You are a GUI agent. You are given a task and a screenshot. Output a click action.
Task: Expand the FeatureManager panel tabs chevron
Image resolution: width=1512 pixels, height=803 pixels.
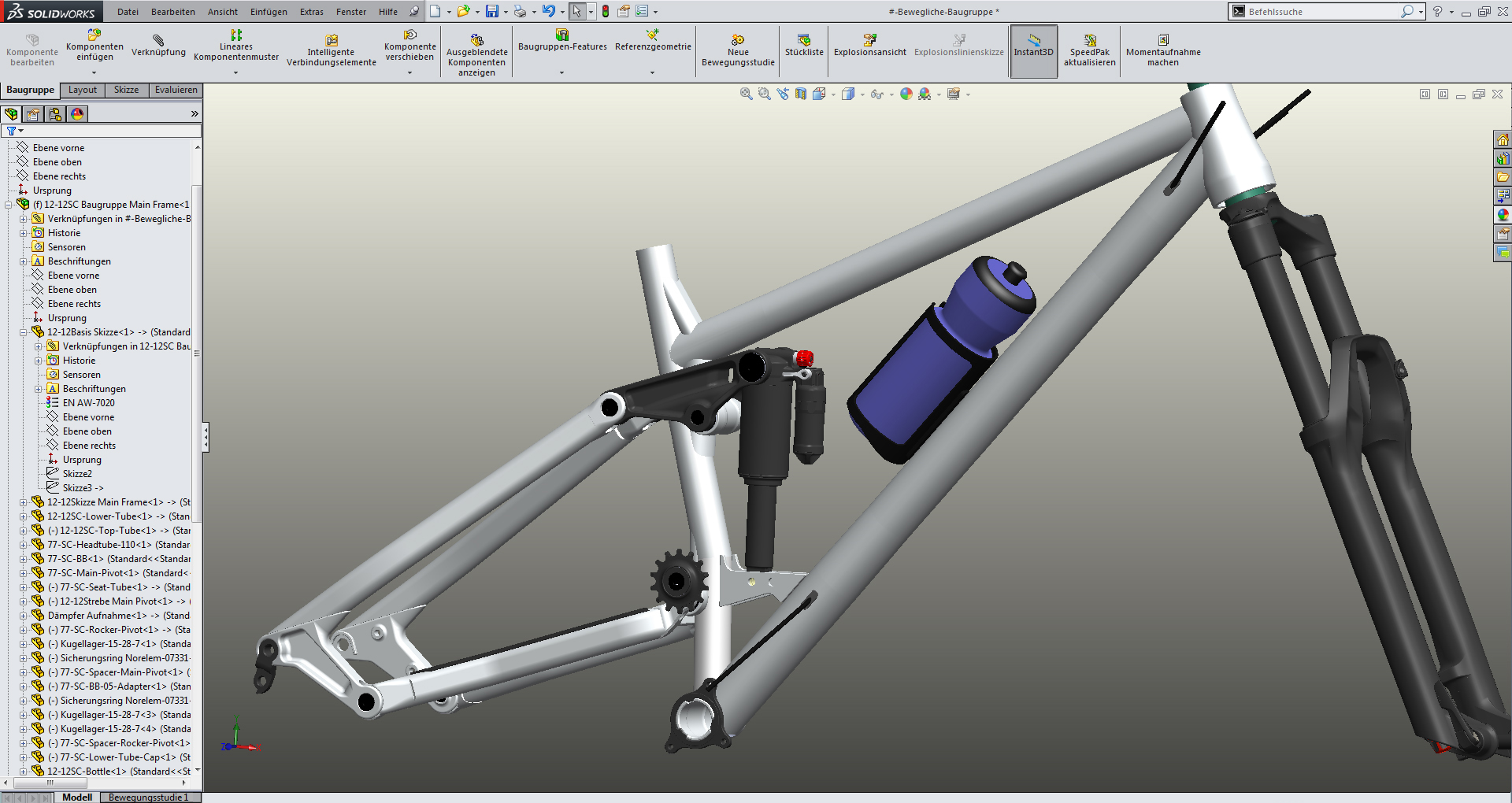(x=195, y=114)
